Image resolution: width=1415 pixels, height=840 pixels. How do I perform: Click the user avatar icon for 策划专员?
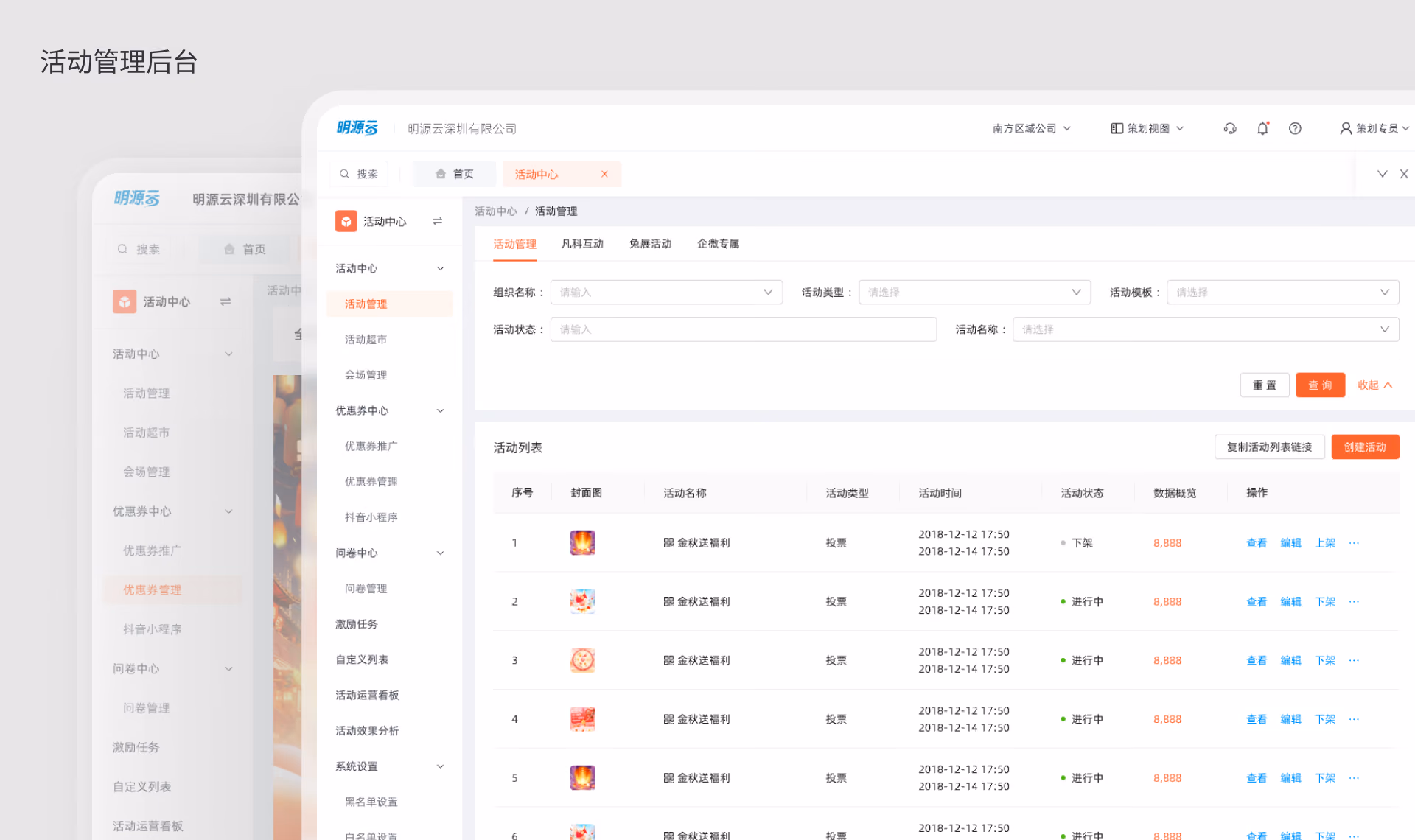tap(1346, 128)
